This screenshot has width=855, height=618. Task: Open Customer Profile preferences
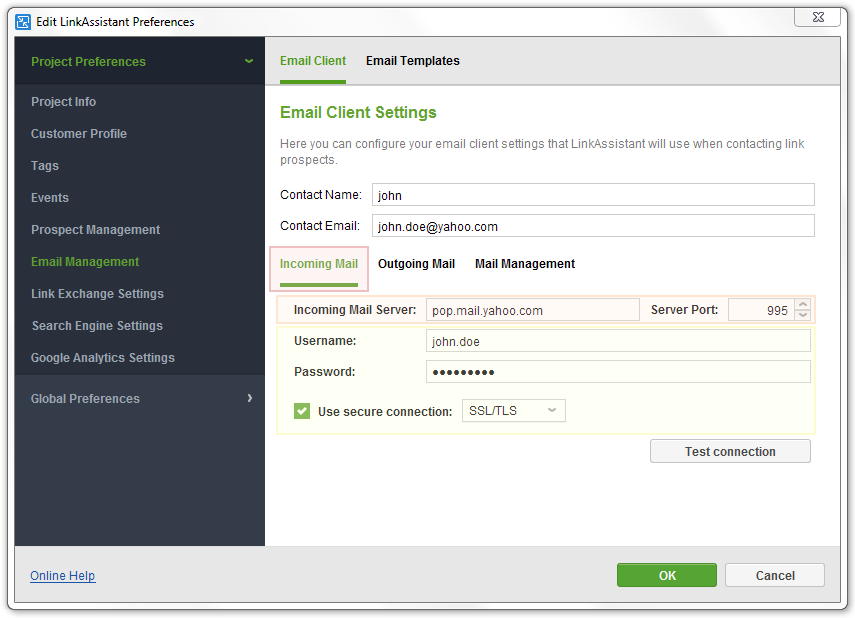79,134
